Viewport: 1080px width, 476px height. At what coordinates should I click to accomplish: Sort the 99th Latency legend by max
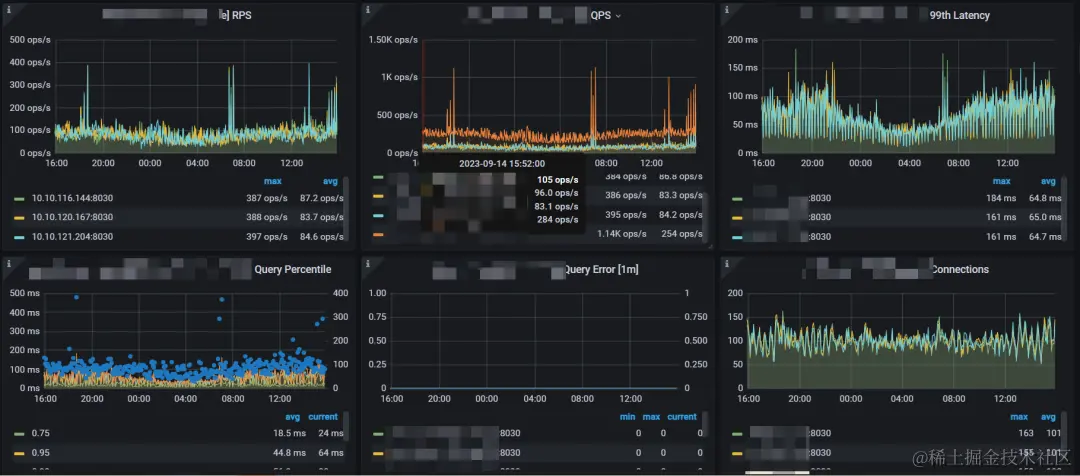click(1001, 181)
